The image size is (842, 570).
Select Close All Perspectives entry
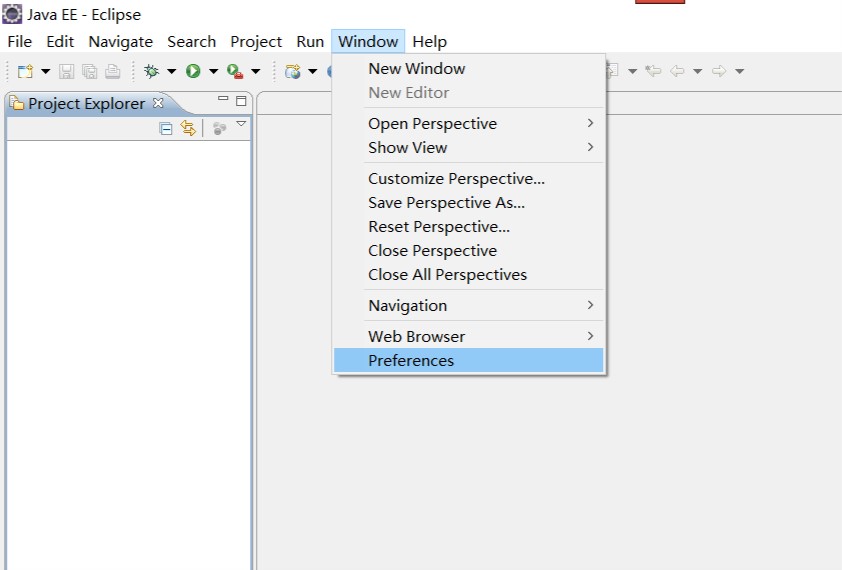click(x=469, y=275)
